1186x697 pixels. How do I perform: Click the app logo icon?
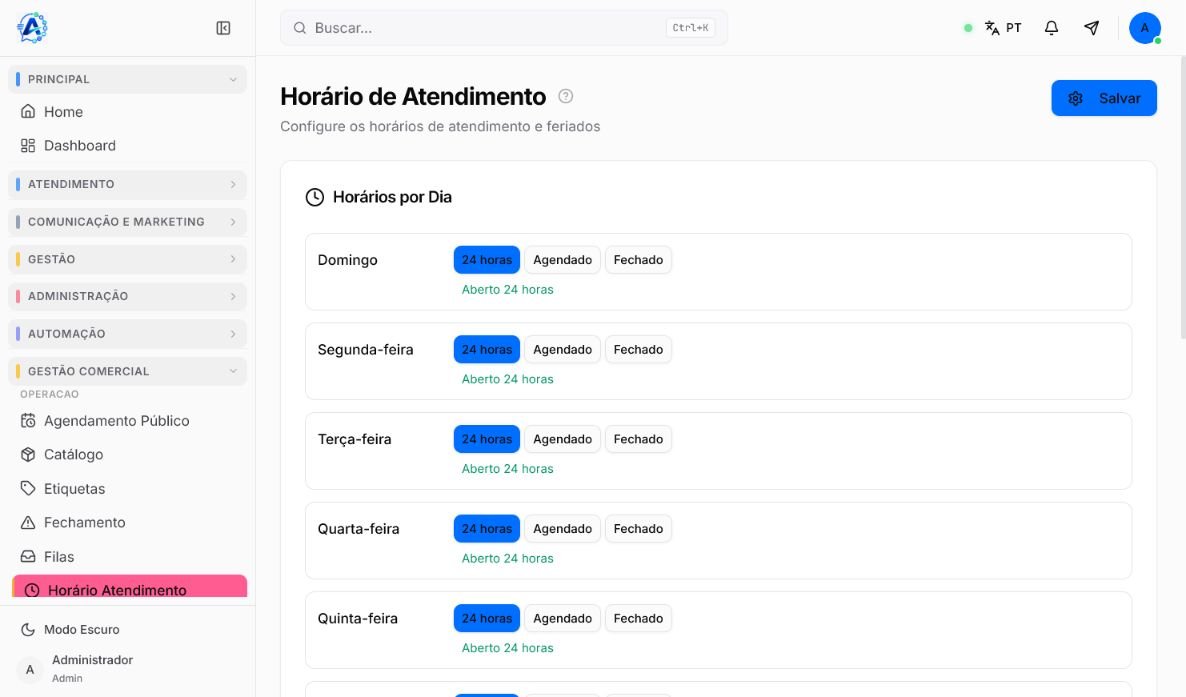[x=32, y=28]
